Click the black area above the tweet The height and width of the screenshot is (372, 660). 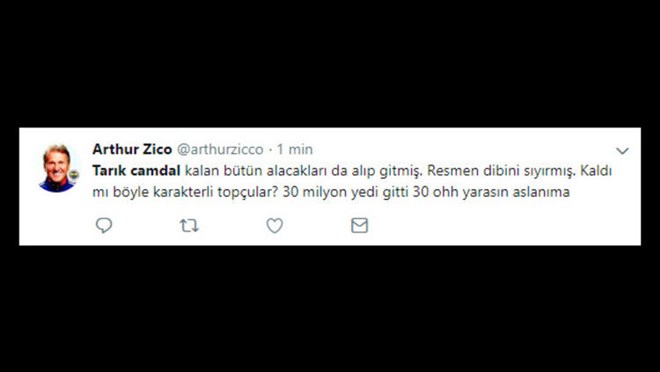point(330,63)
